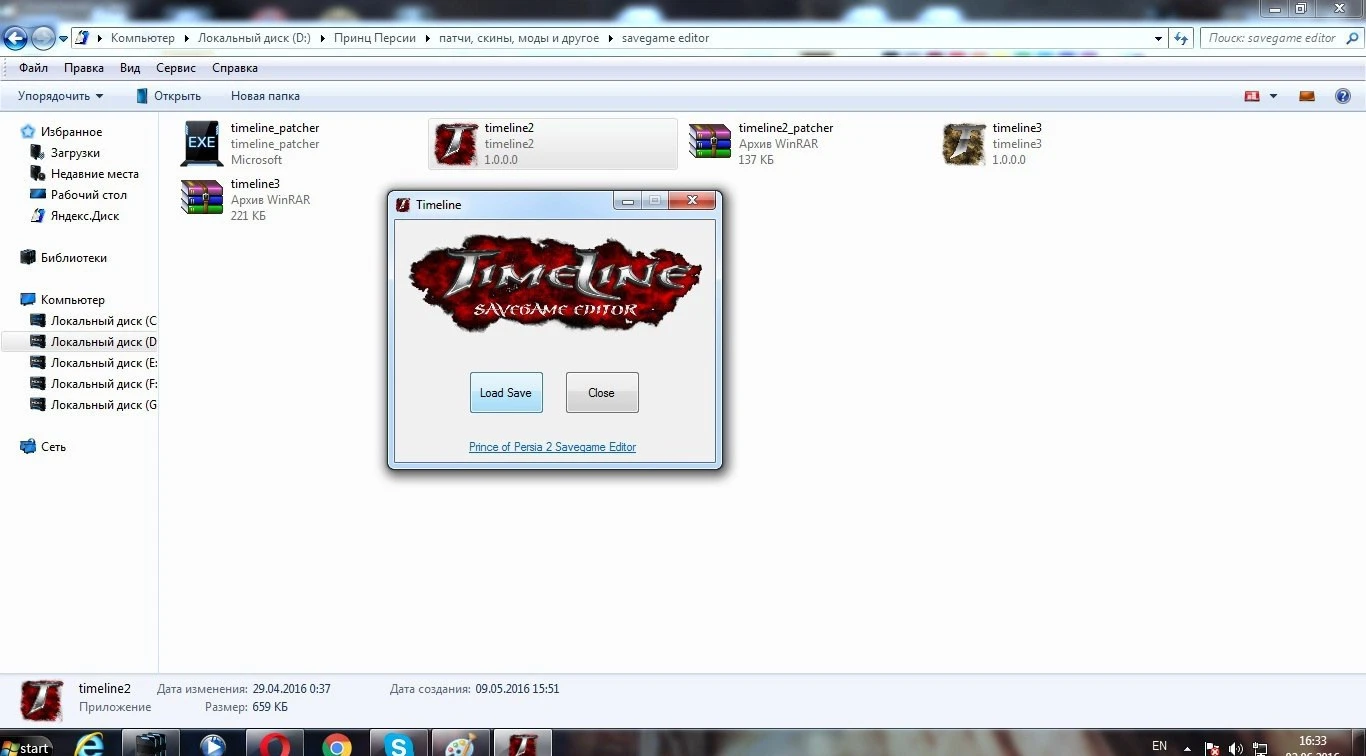The image size is (1366, 756).
Task: Select Компьютер in the navigation pane
Action: click(72, 300)
